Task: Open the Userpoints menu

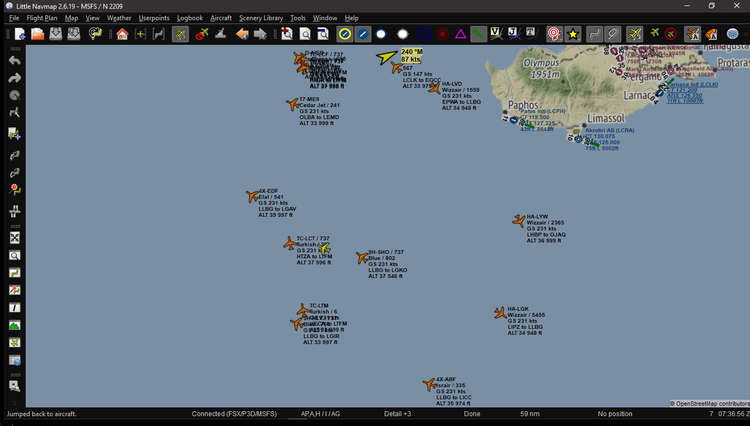Action: [x=154, y=18]
